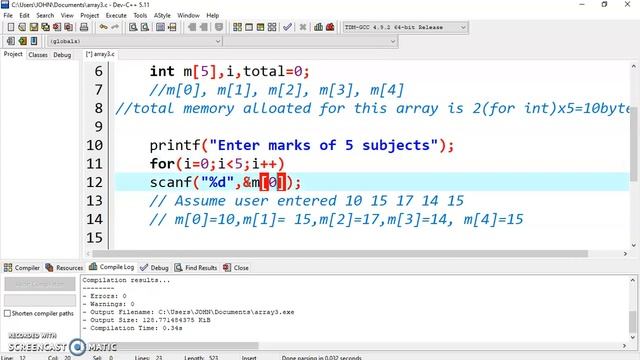Click line number 12 in the gutter
This screenshot has height=360, width=640.
click(94, 182)
